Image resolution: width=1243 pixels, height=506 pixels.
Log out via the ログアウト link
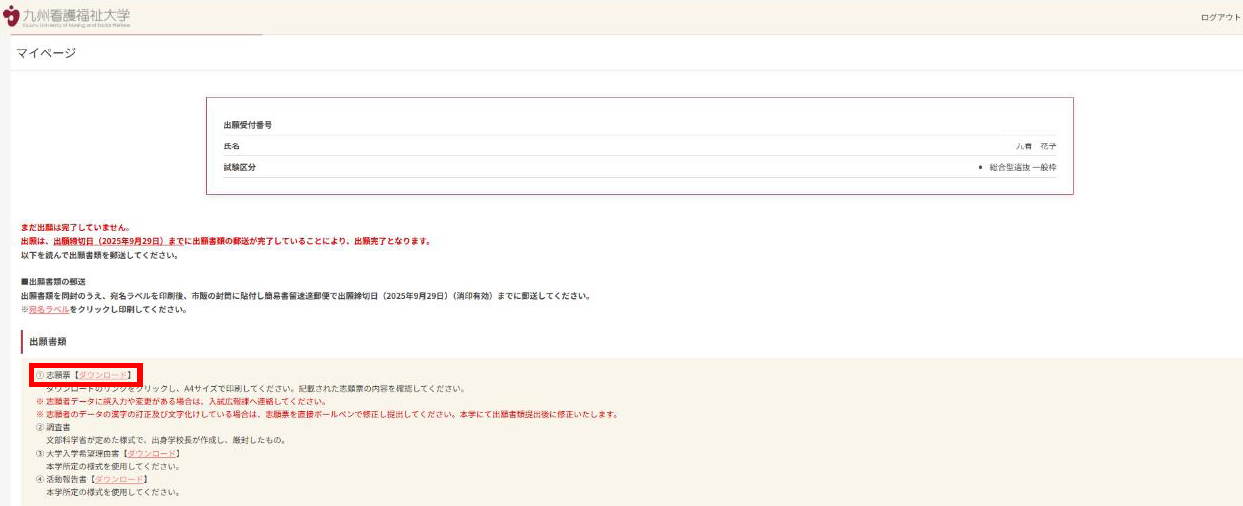[x=1220, y=18]
